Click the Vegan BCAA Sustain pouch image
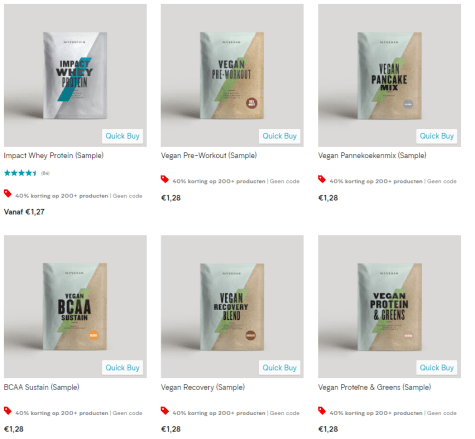This screenshot has height=439, width=475. pos(75,307)
